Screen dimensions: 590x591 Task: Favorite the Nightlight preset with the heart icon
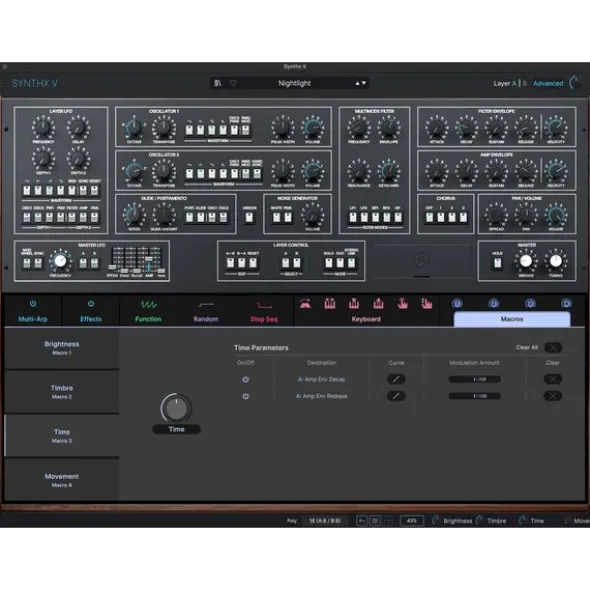[233, 83]
